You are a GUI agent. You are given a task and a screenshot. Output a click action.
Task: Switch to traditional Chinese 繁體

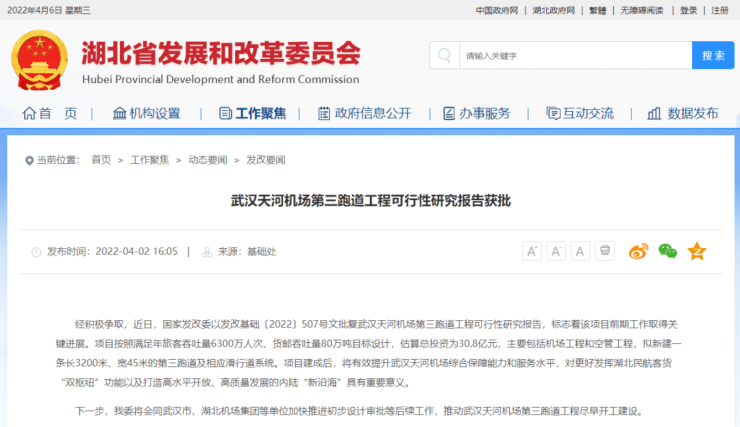click(x=597, y=10)
